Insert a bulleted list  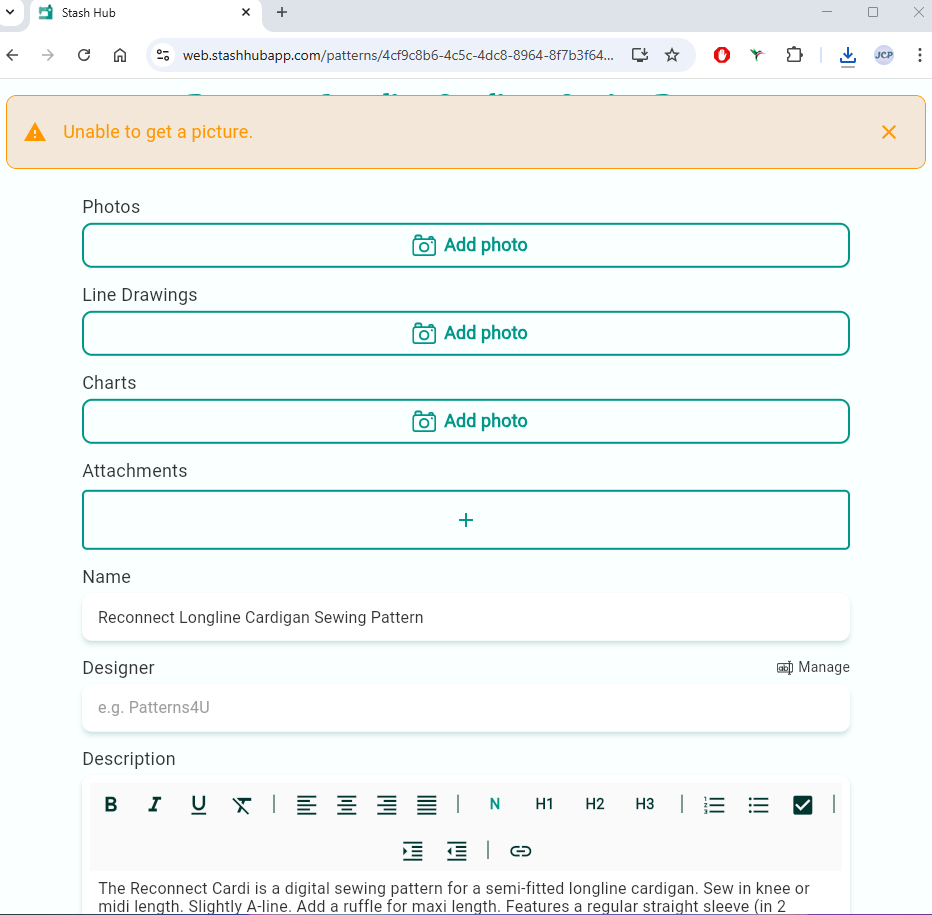(758, 804)
